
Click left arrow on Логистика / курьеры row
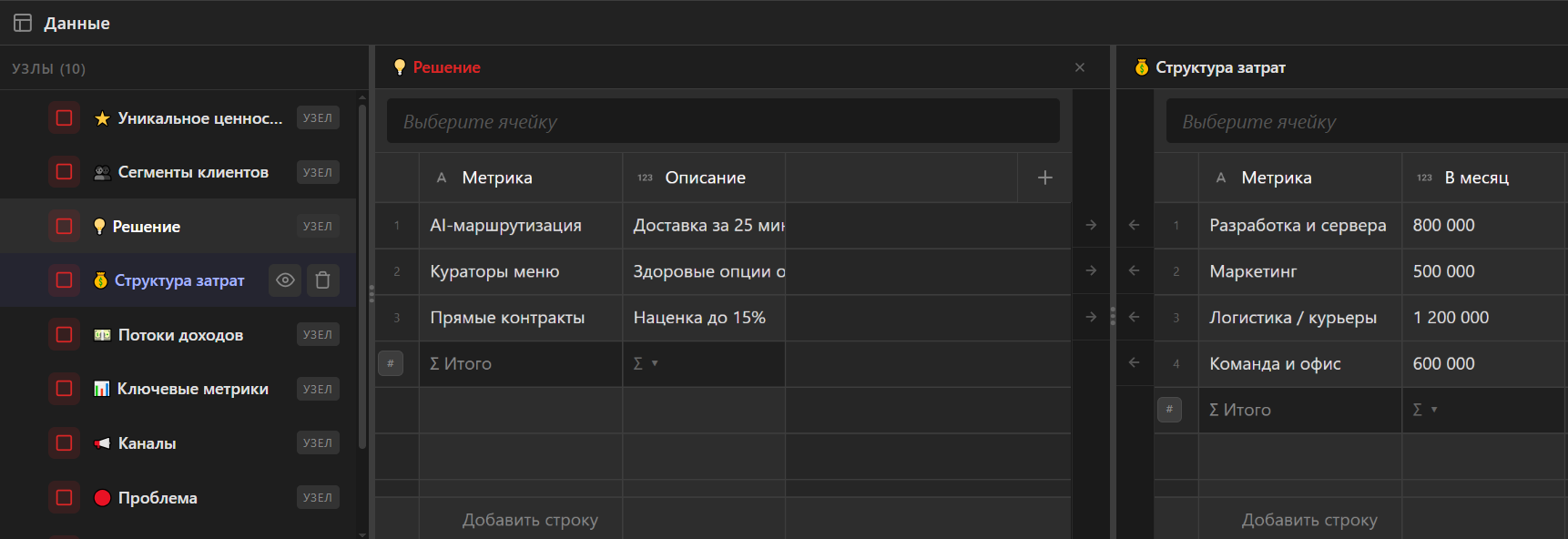[1134, 317]
